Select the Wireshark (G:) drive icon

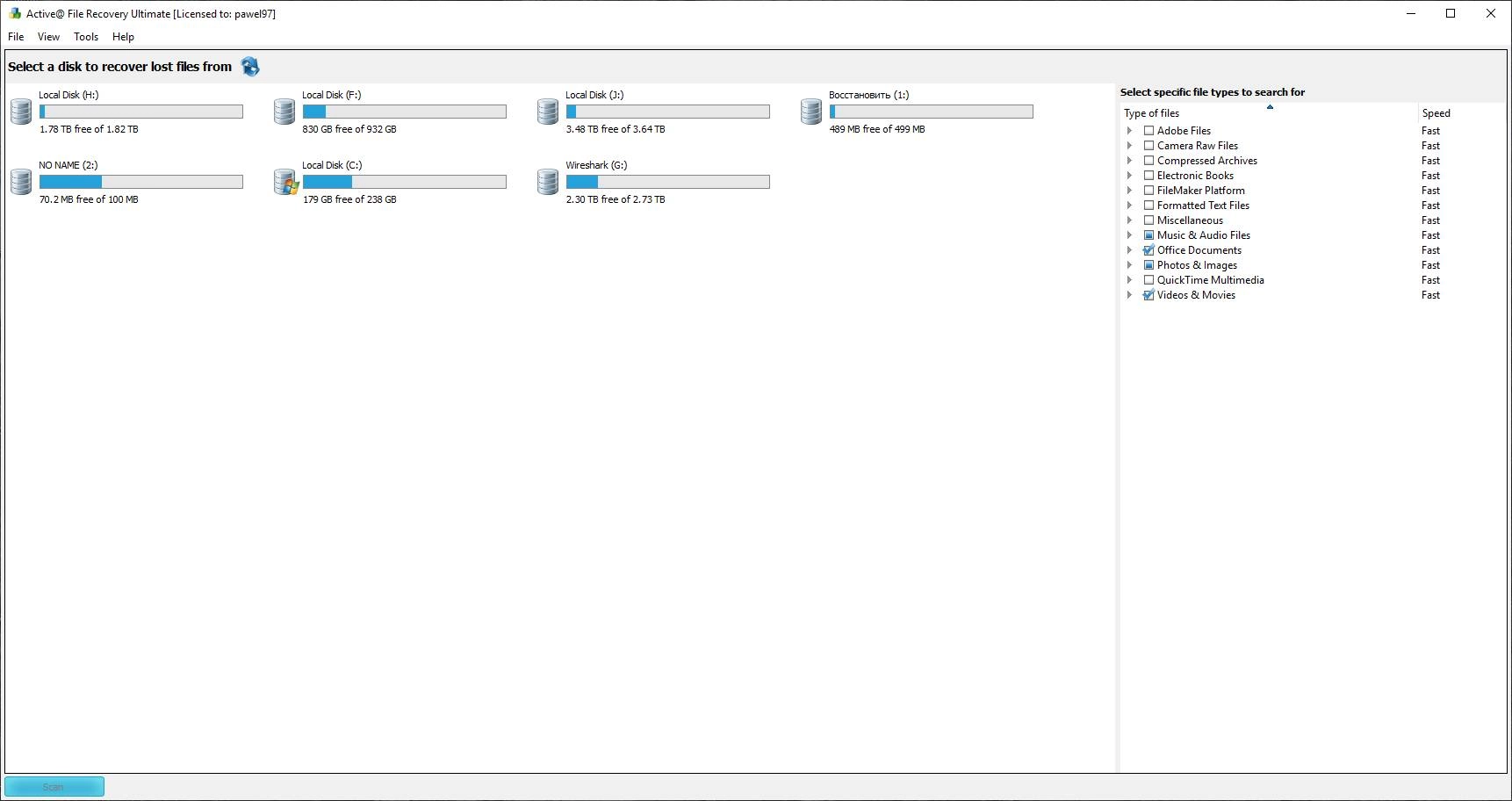[548, 182]
